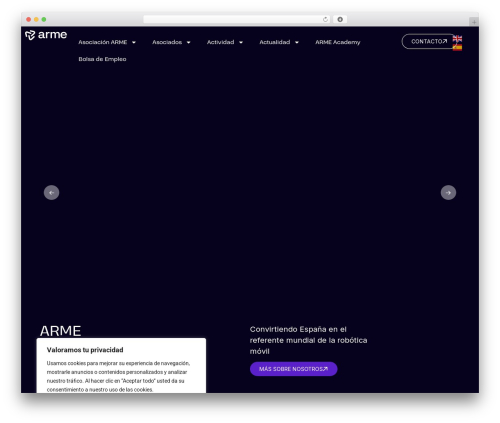Screen dimensions: 500x423
Task: Advance slider with right arrow button
Action: [448, 193]
